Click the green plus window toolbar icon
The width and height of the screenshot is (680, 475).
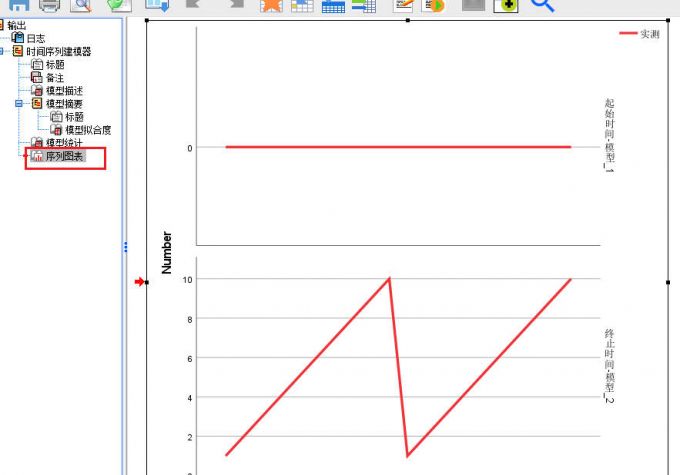point(506,6)
